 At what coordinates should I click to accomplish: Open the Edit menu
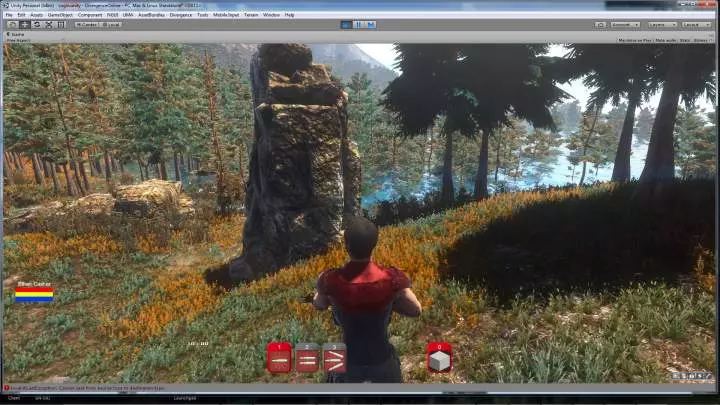(x=21, y=15)
